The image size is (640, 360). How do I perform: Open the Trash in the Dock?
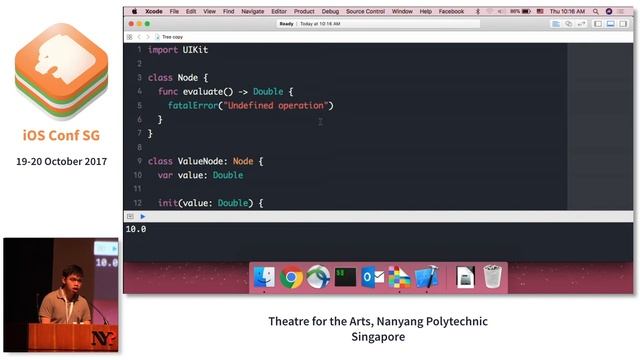click(492, 277)
